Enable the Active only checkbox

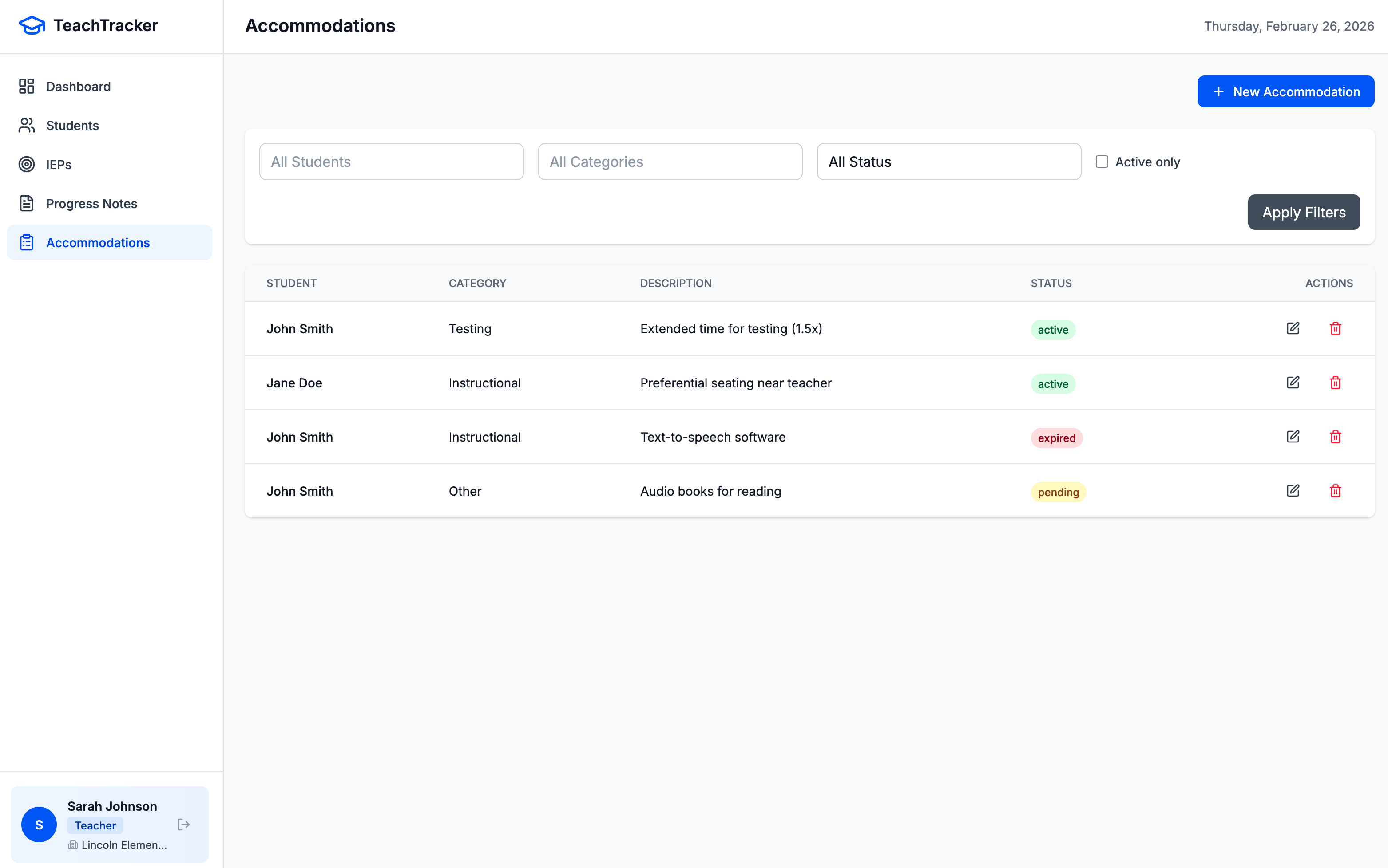[x=1102, y=162]
